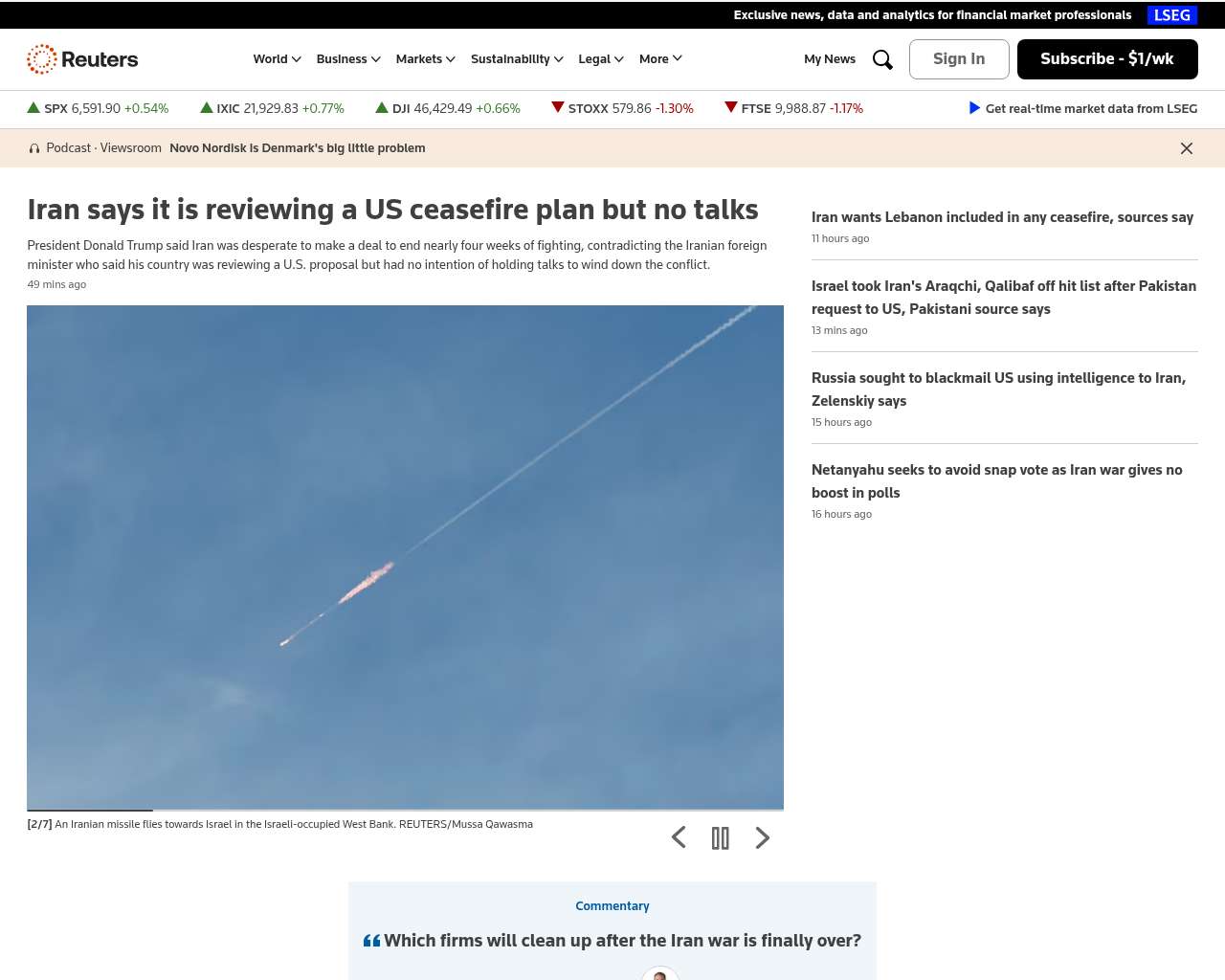The image size is (1225, 980).
Task: Open the Sustainability menu
Action: 518,59
